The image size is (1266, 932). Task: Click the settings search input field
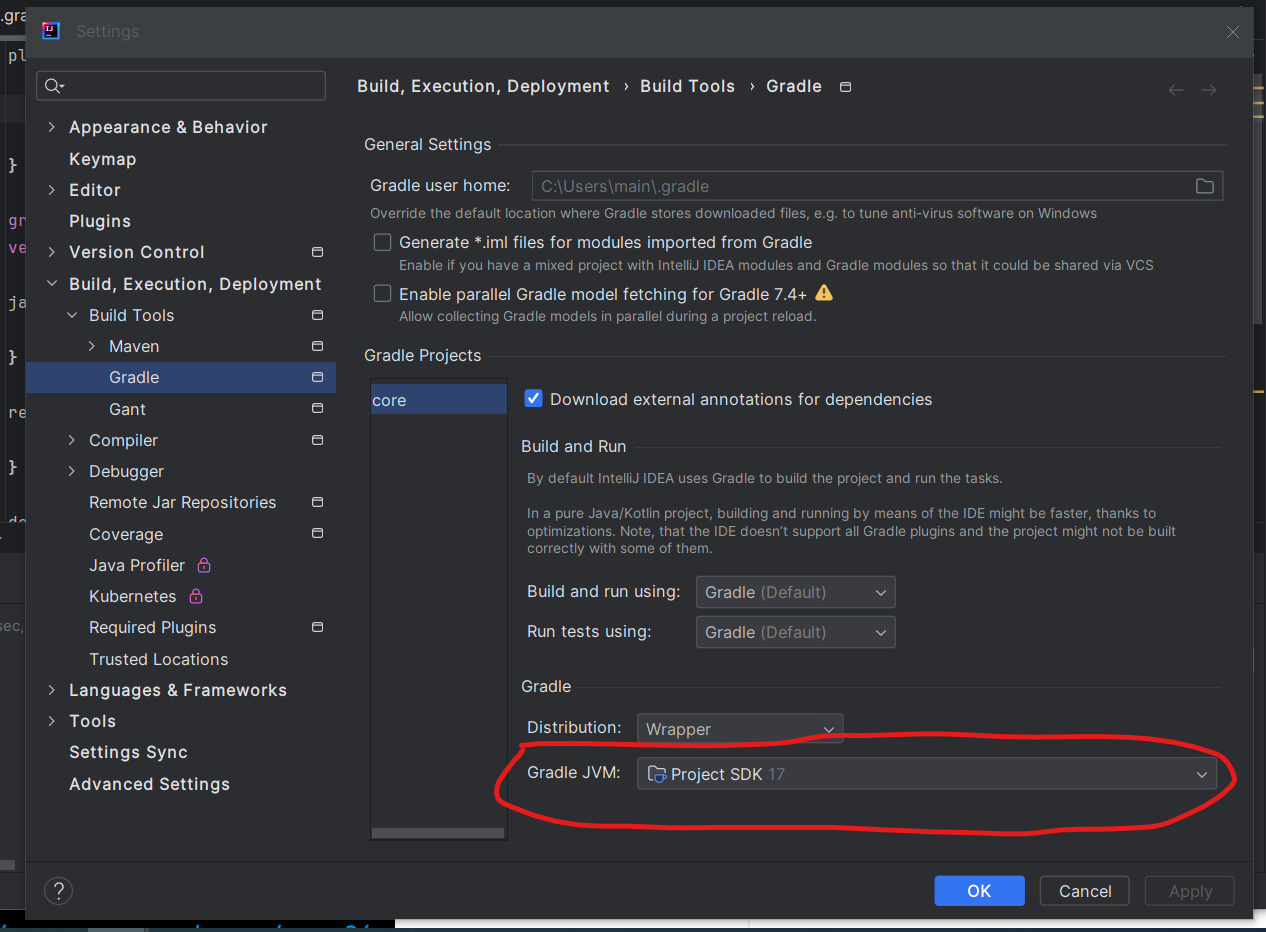(x=181, y=86)
